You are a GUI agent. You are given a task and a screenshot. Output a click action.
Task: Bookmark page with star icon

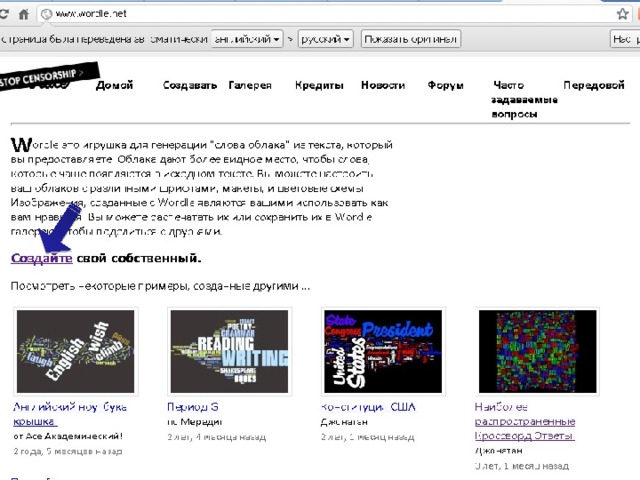click(x=622, y=14)
